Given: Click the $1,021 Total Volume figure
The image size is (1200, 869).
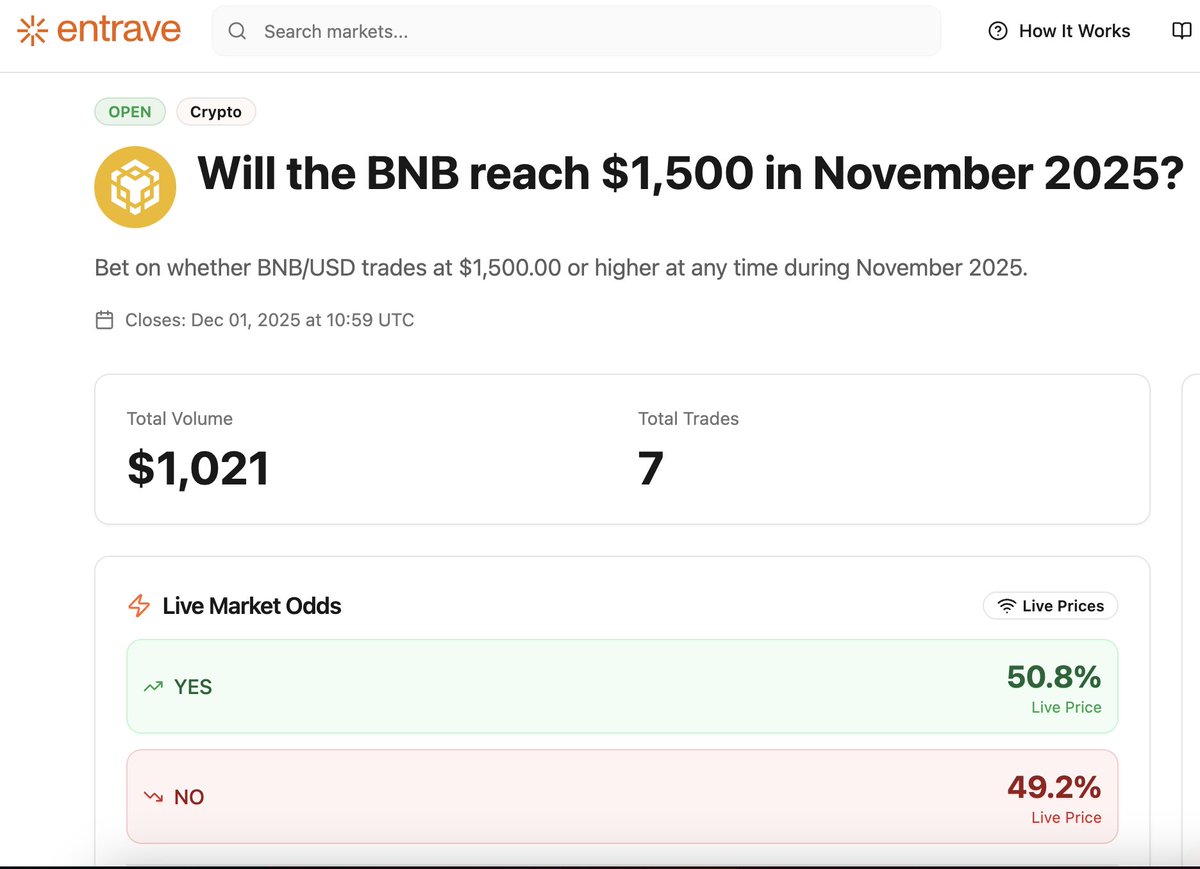Looking at the screenshot, I should tap(198, 468).
